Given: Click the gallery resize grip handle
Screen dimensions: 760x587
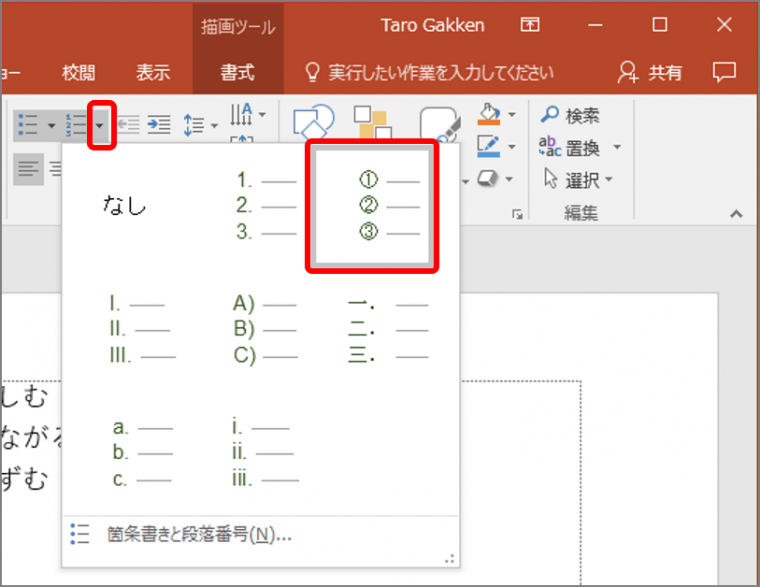Looking at the screenshot, I should pos(450,559).
